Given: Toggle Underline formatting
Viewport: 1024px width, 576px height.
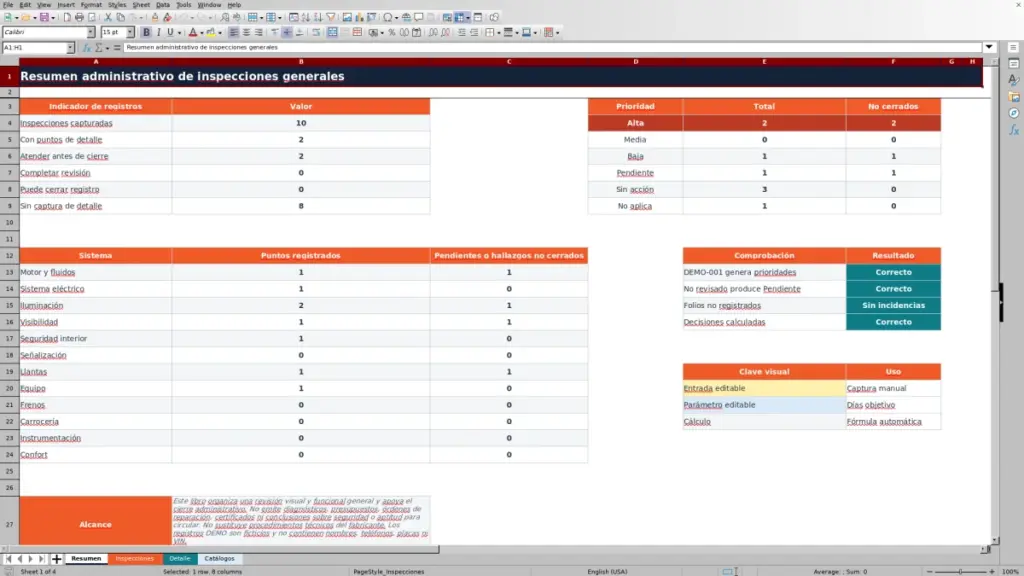Looking at the screenshot, I should [170, 33].
